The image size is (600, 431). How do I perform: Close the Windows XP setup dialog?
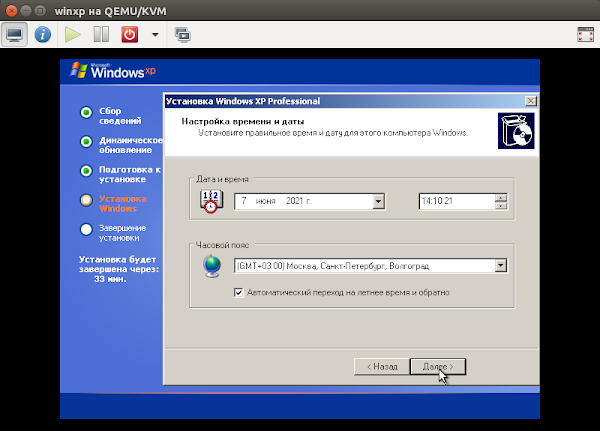(531, 101)
